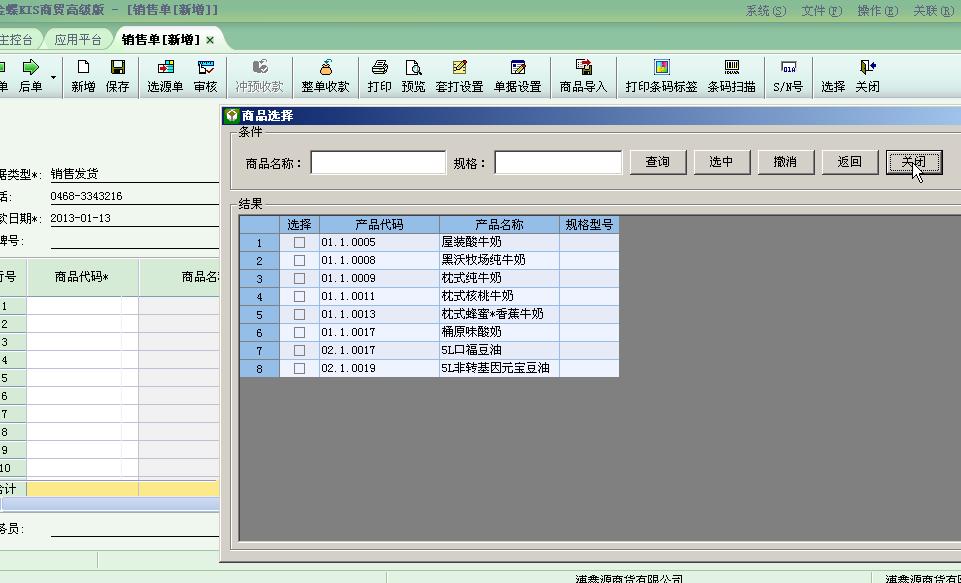Click the 产品名称 column header
Viewport: 961px width, 583px height.
click(499, 224)
